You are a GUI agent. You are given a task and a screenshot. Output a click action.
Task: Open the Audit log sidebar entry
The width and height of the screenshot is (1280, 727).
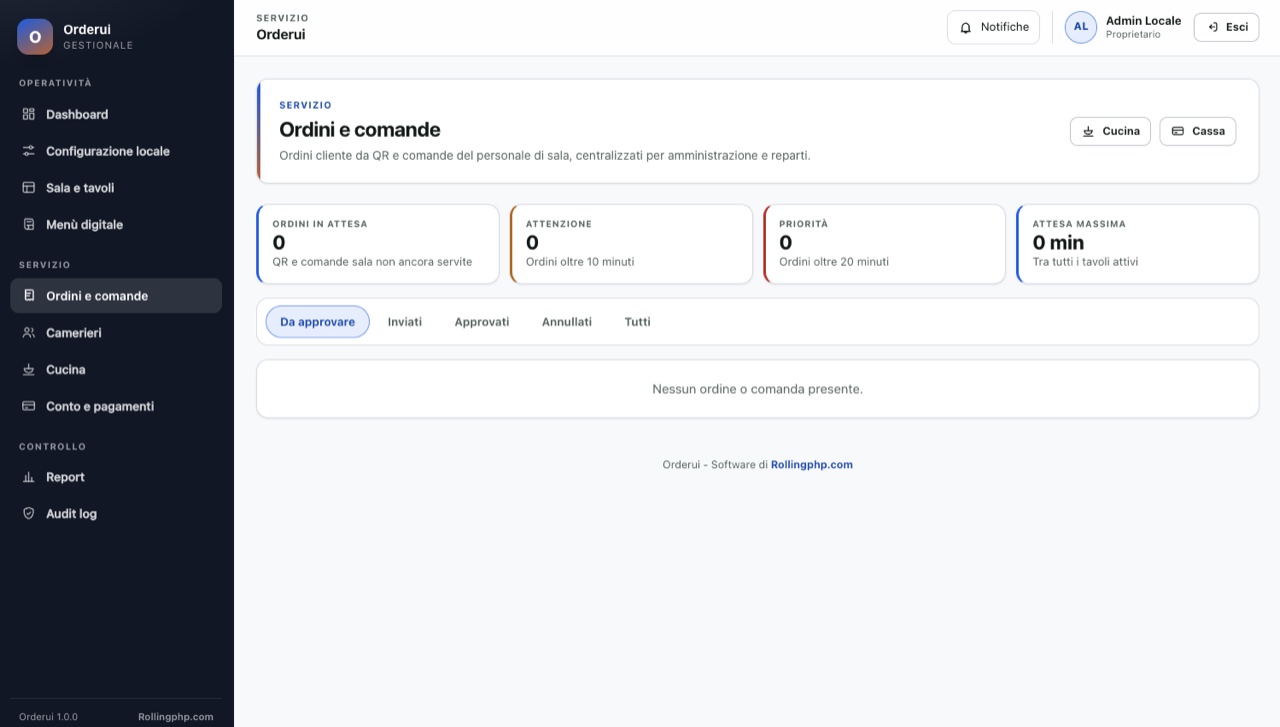click(x=116, y=514)
